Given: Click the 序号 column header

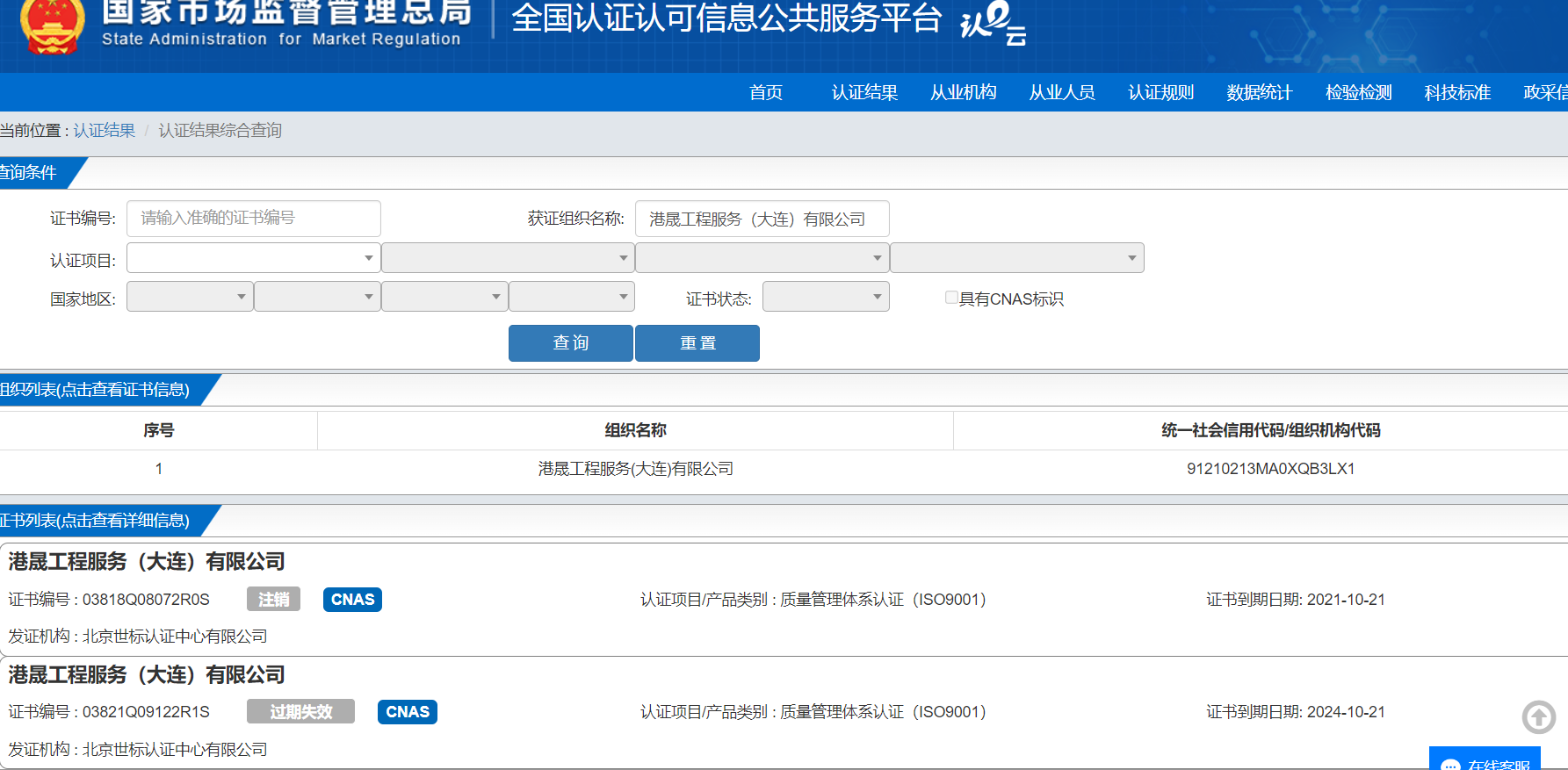Looking at the screenshot, I should pyautogui.click(x=159, y=430).
